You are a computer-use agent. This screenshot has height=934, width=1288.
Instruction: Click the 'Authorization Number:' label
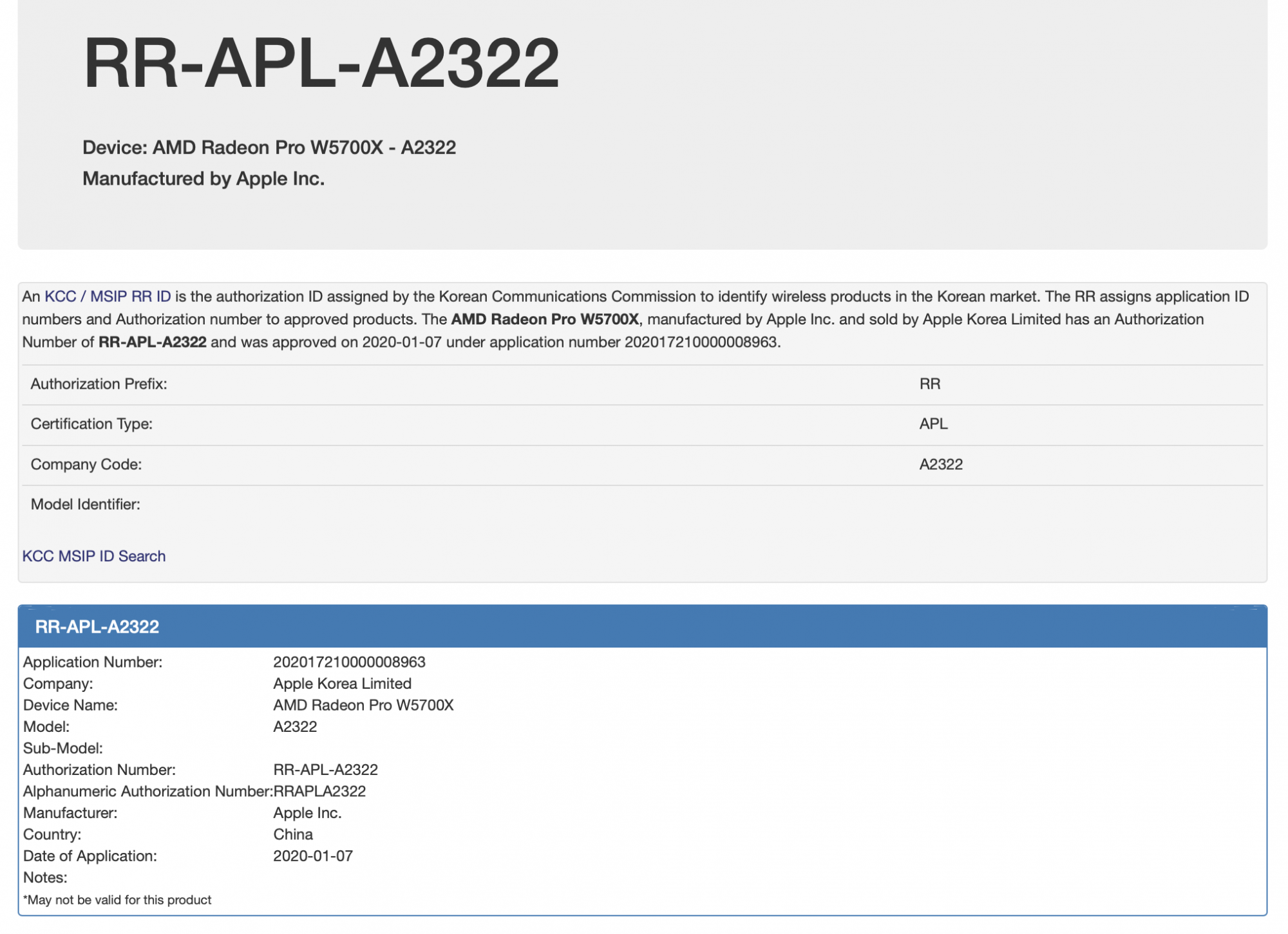point(99,770)
